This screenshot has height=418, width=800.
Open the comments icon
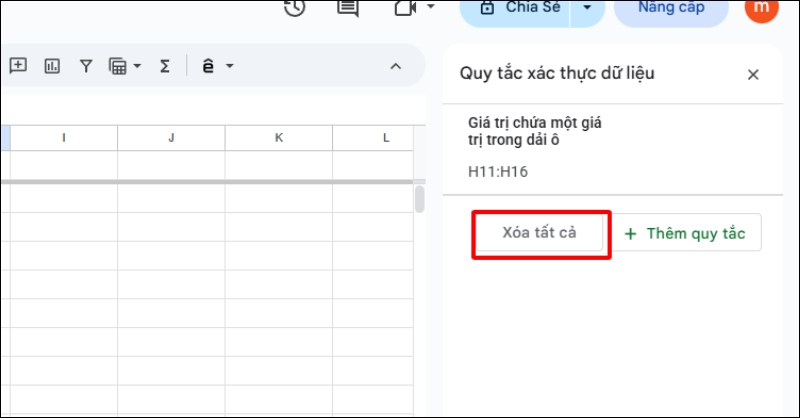point(348,7)
